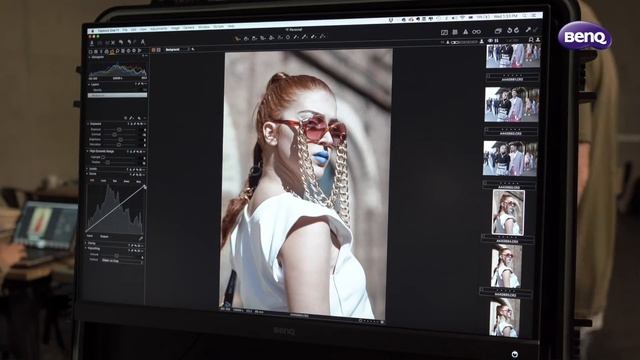Click the Contrast slider handle
640x360 pixels.
click(x=114, y=134)
